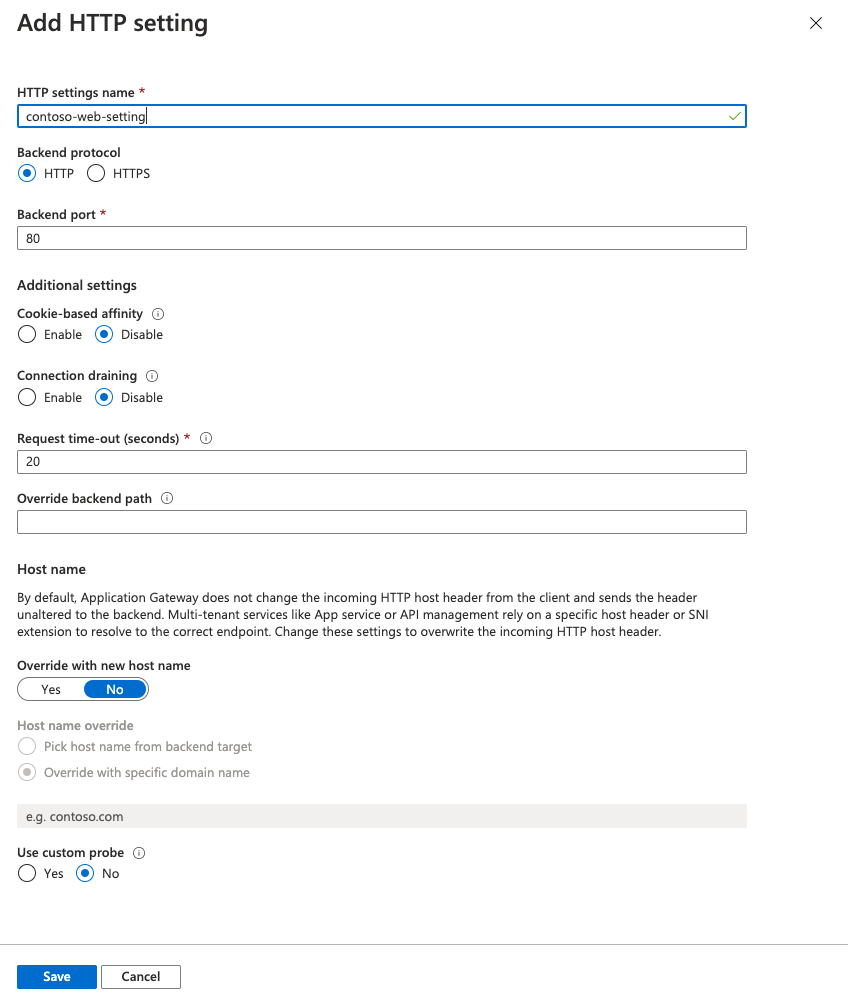
Task: View the Request time-out info tooltip
Action: (206, 437)
